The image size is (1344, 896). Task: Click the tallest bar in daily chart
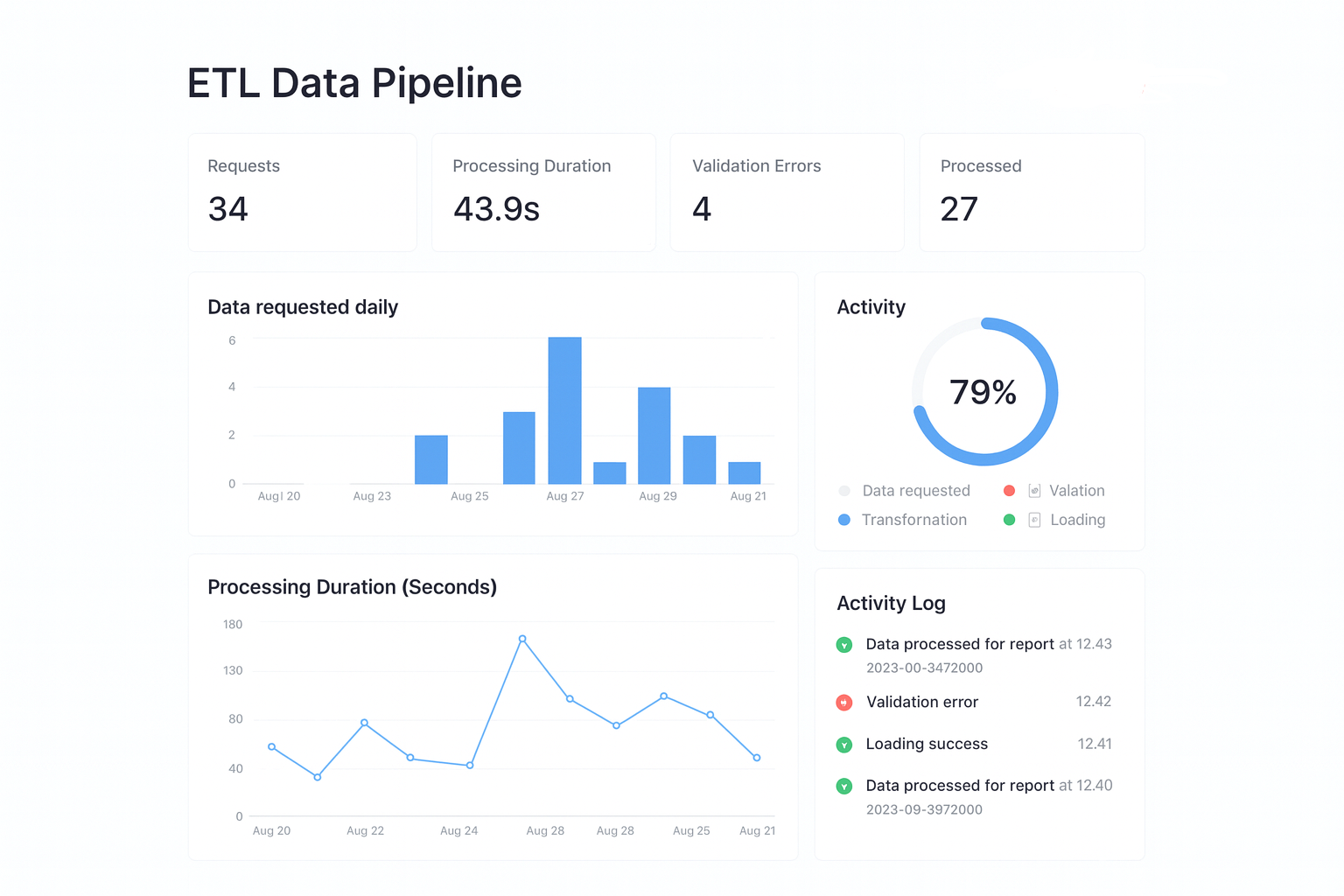(564, 410)
